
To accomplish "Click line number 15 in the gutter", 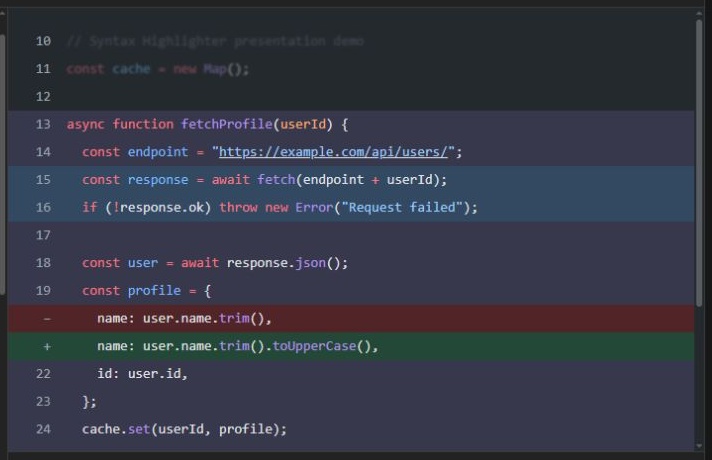I will pos(43,180).
